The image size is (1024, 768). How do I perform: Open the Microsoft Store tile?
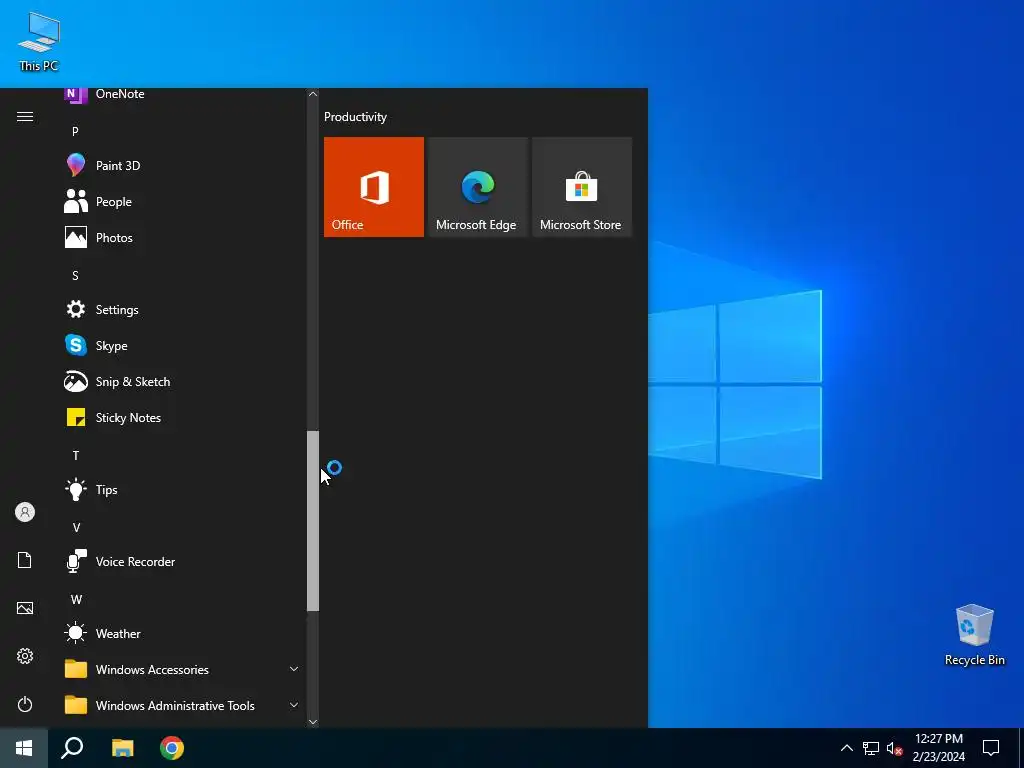[x=582, y=187]
